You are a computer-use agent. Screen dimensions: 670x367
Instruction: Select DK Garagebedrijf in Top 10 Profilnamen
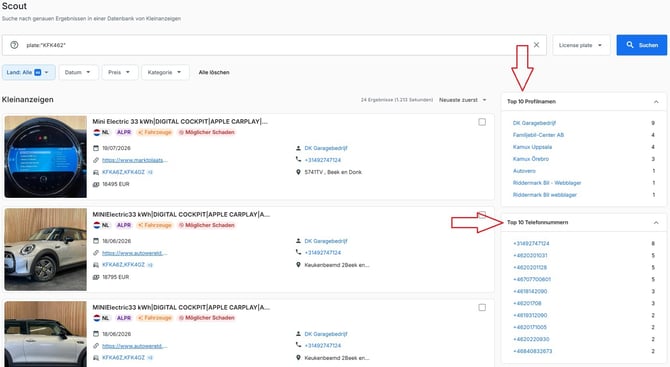534,123
